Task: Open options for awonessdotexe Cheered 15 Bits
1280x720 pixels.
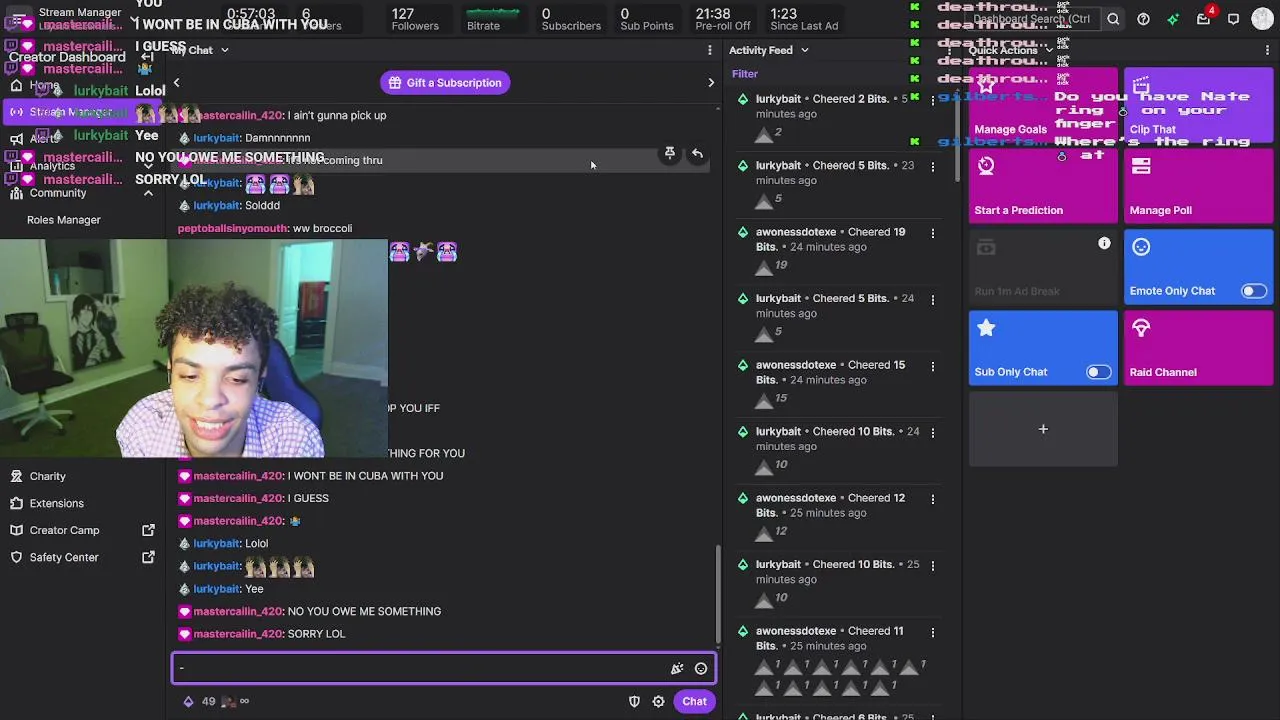Action: click(933, 366)
